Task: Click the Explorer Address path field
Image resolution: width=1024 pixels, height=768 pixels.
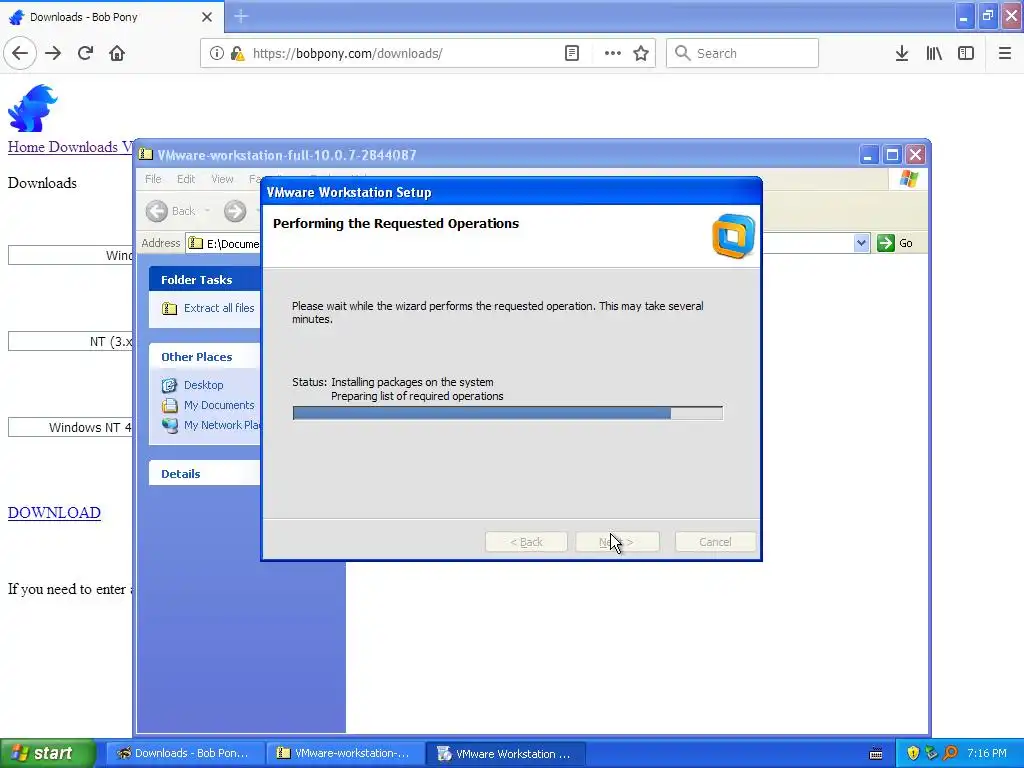Action: coord(223,244)
